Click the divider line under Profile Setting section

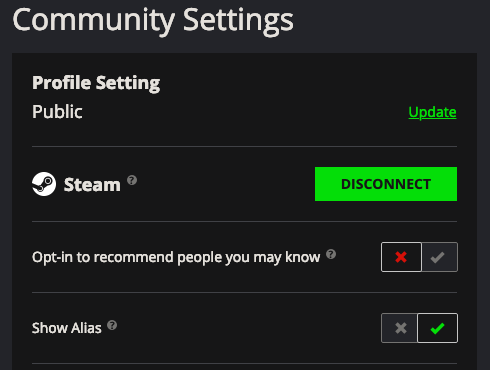[x=244, y=146]
